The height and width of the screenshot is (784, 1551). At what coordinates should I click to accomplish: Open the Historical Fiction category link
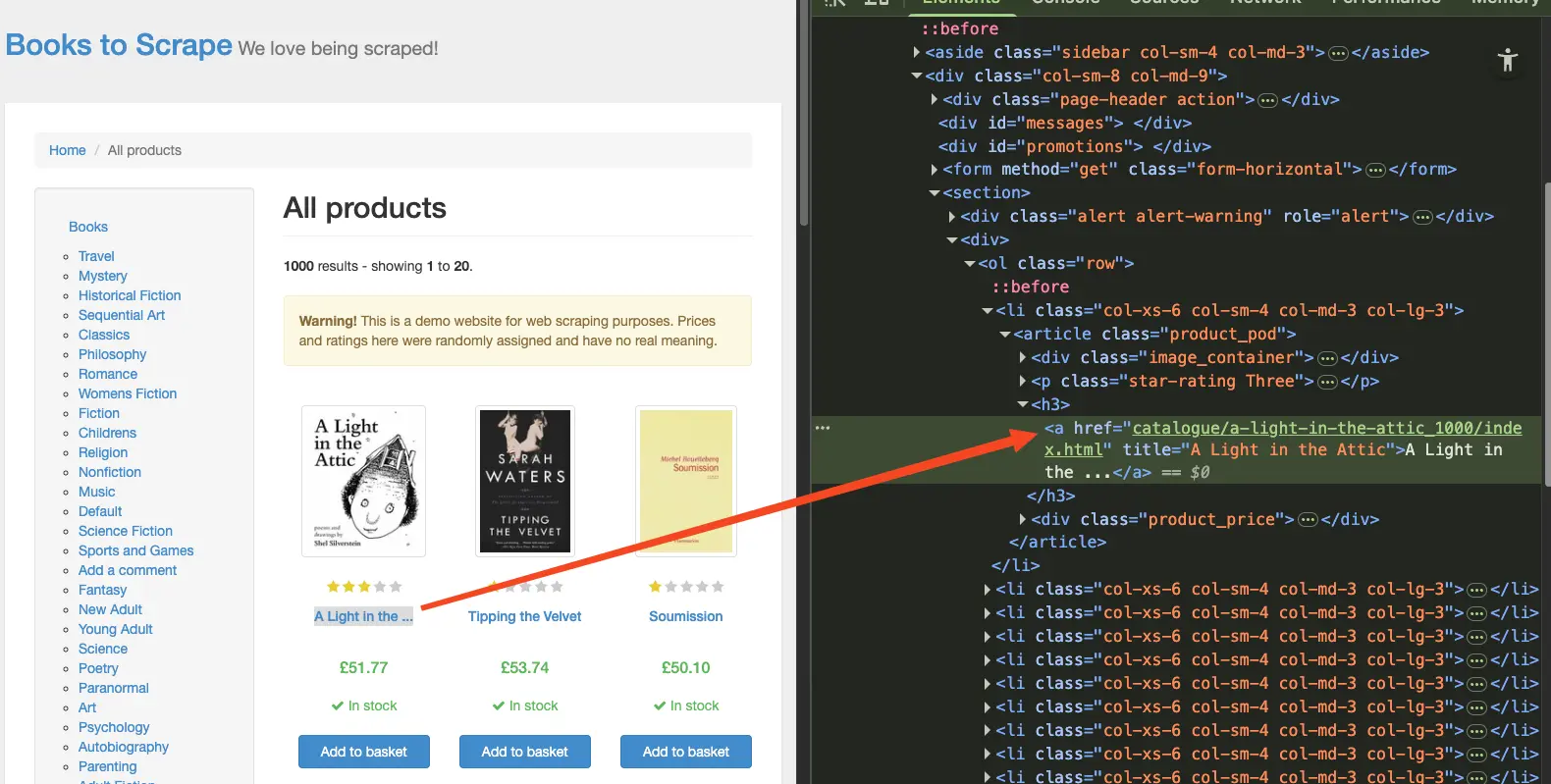coord(130,295)
